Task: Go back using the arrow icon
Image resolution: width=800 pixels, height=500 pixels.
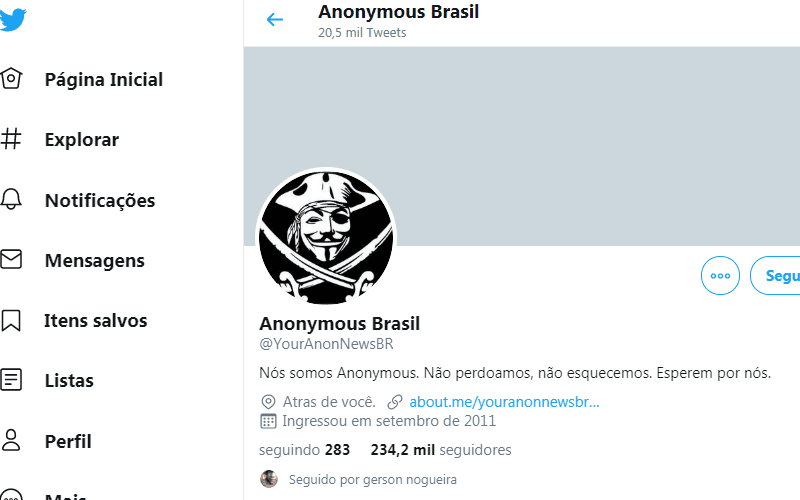Action: pos(274,20)
